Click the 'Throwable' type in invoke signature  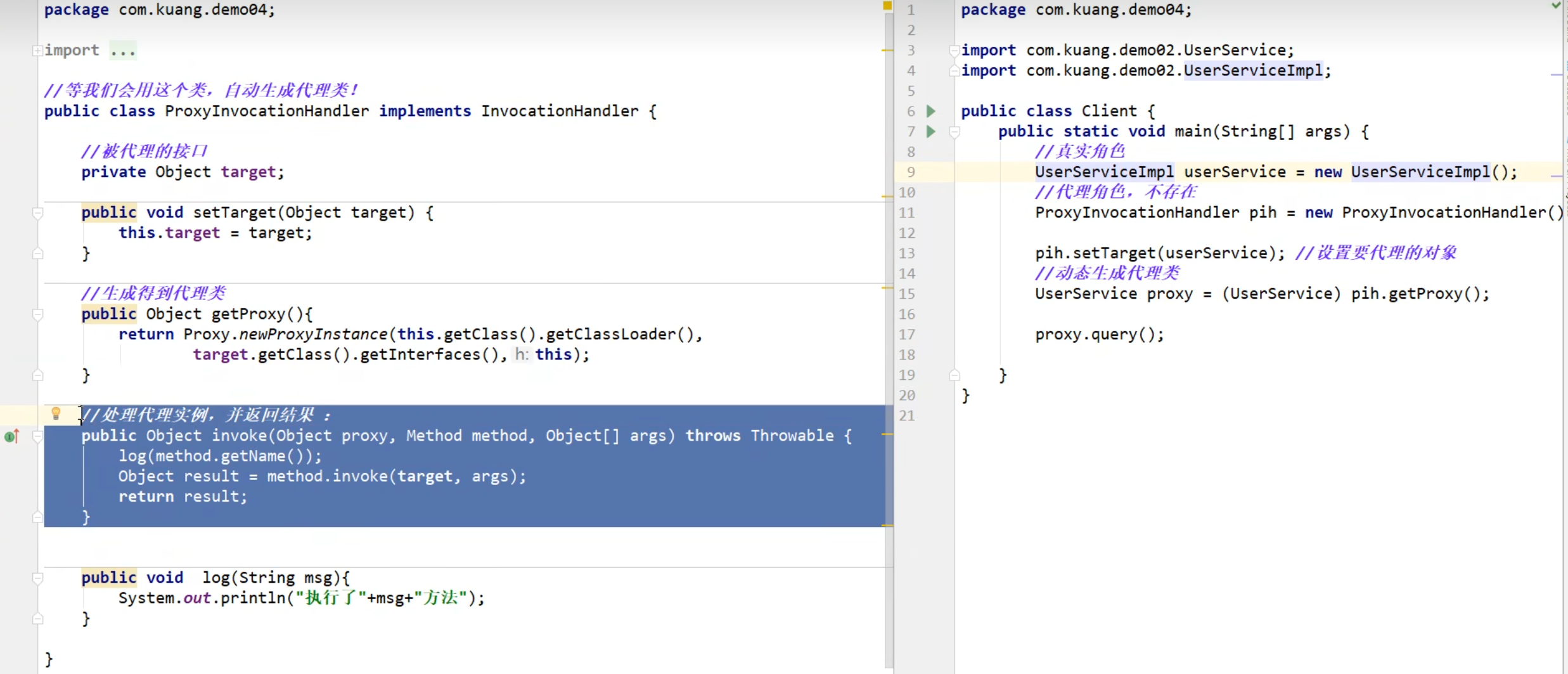[792, 436]
